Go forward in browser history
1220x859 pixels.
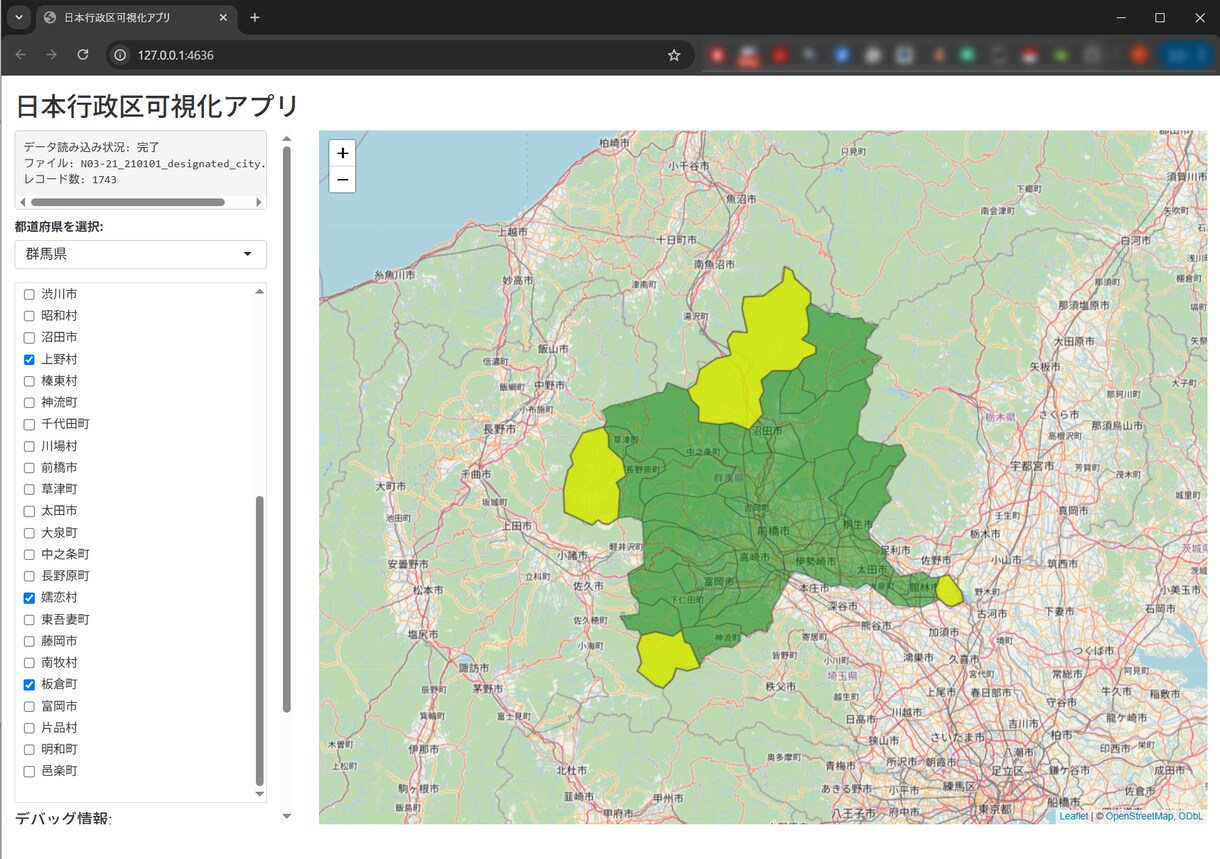coord(51,55)
